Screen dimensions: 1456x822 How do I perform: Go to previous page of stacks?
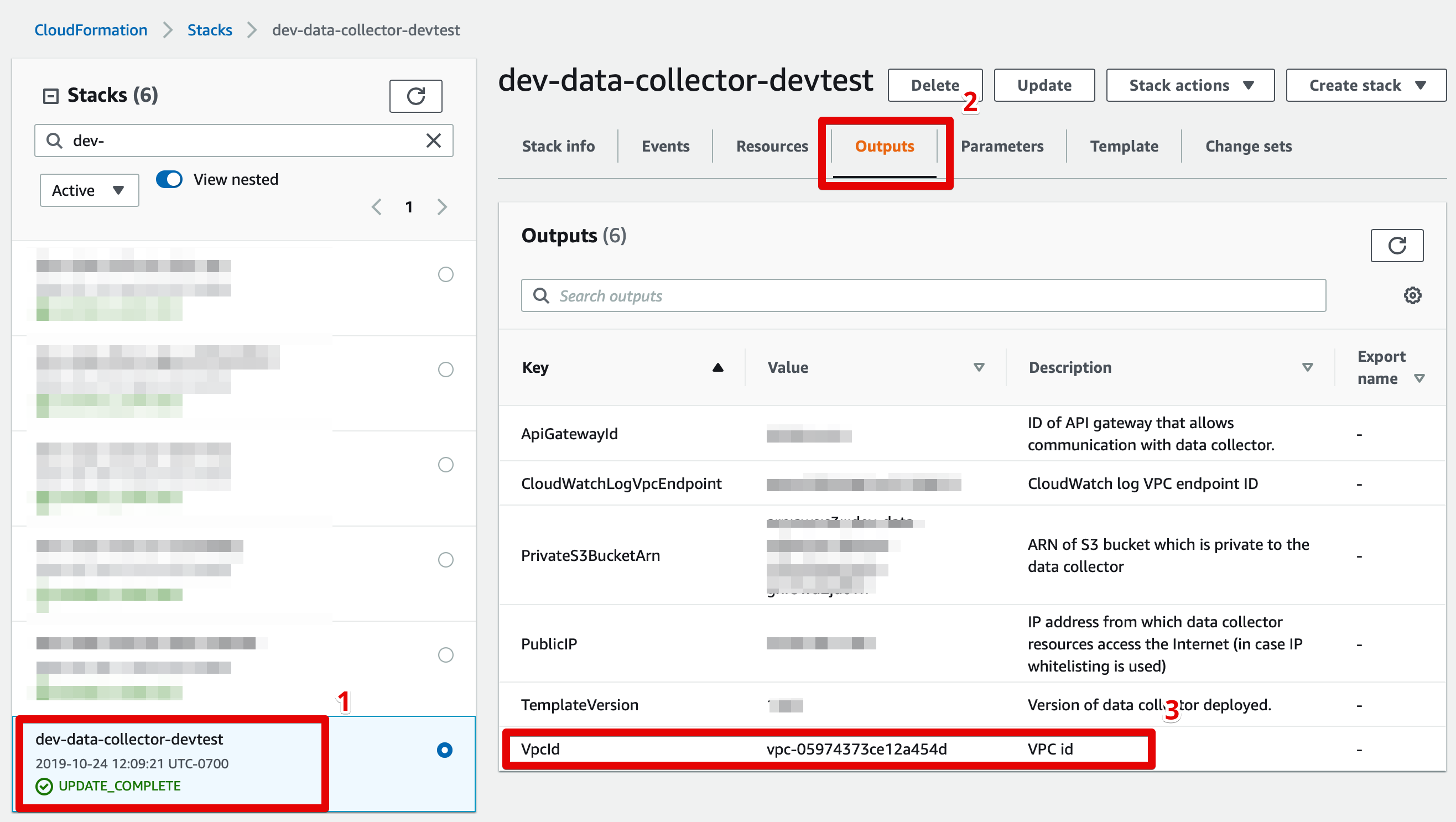[376, 207]
